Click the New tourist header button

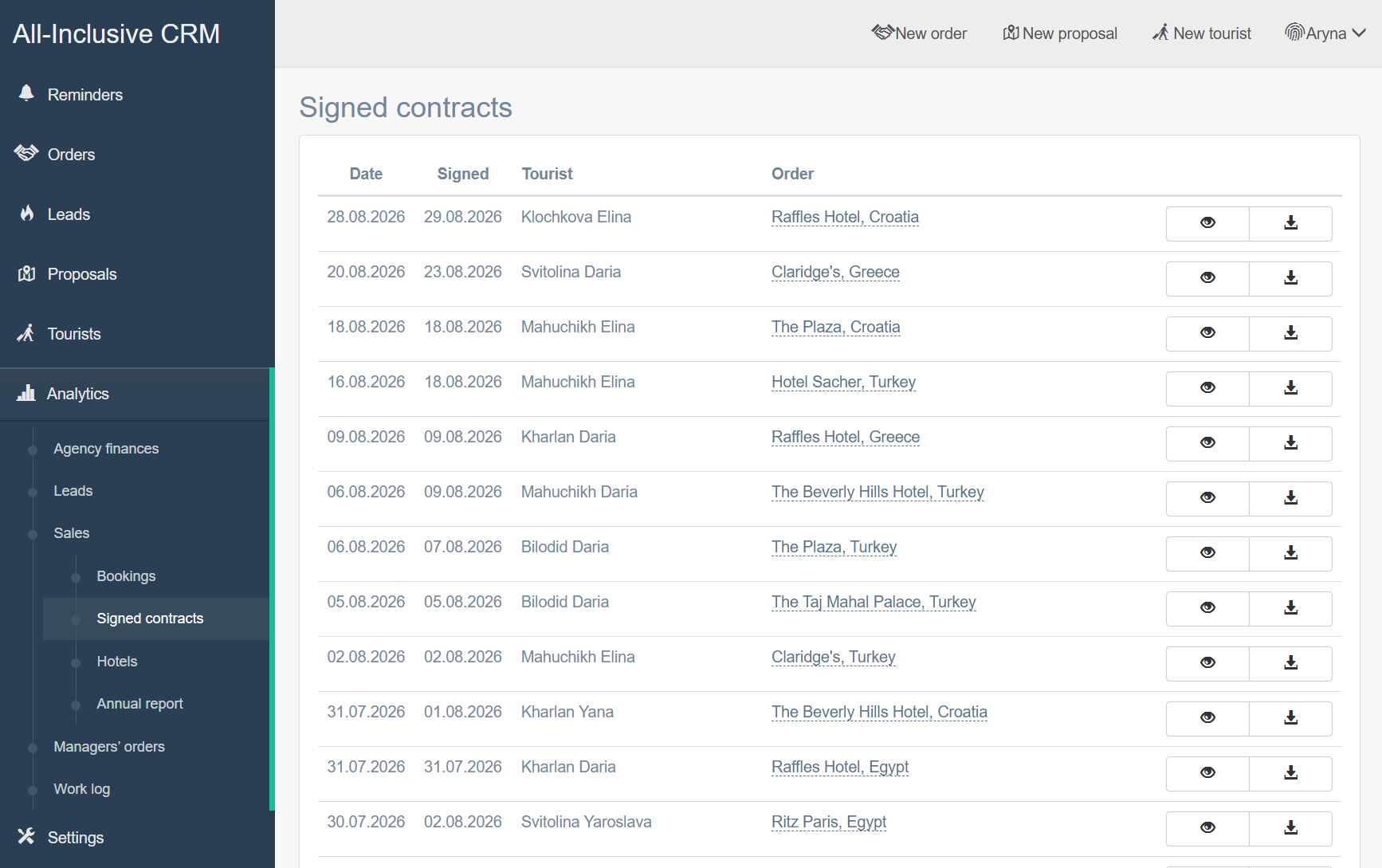pos(1202,33)
